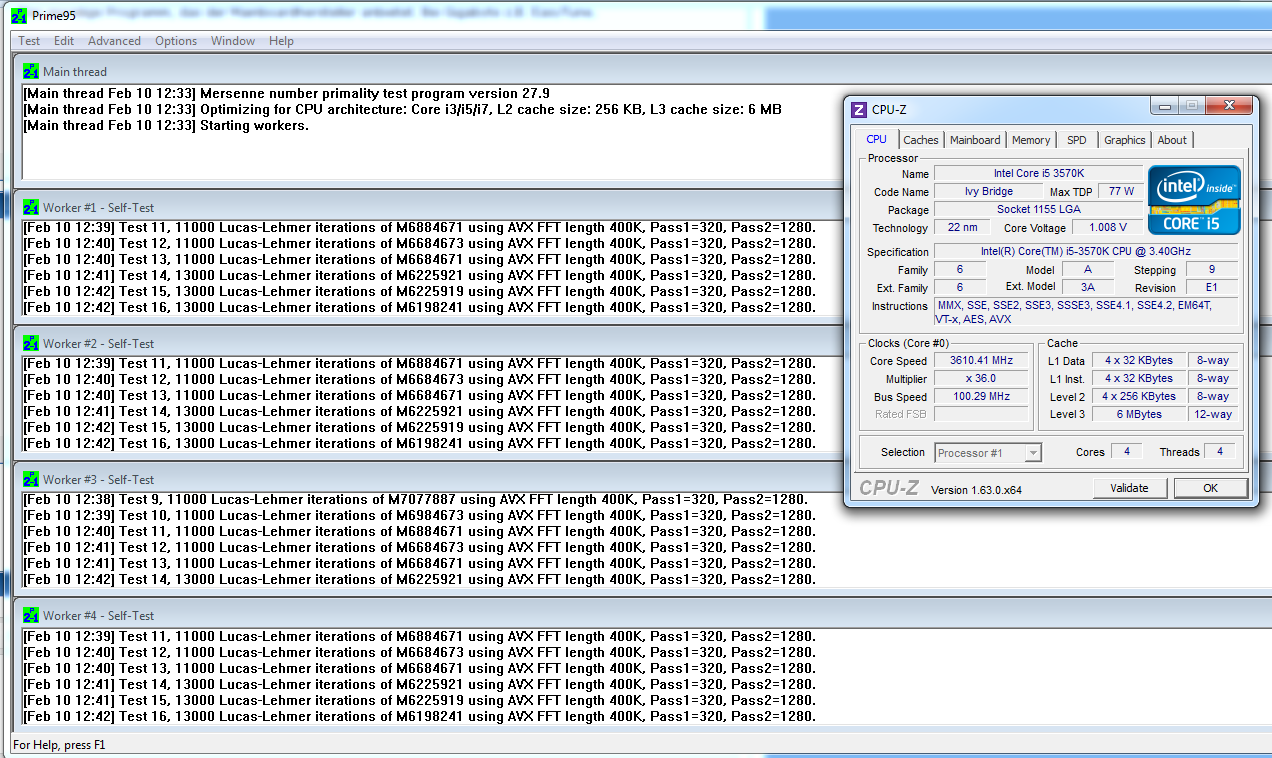Click the Package field Socket 1155 LGA
The height and width of the screenshot is (758, 1272).
(x=1038, y=210)
